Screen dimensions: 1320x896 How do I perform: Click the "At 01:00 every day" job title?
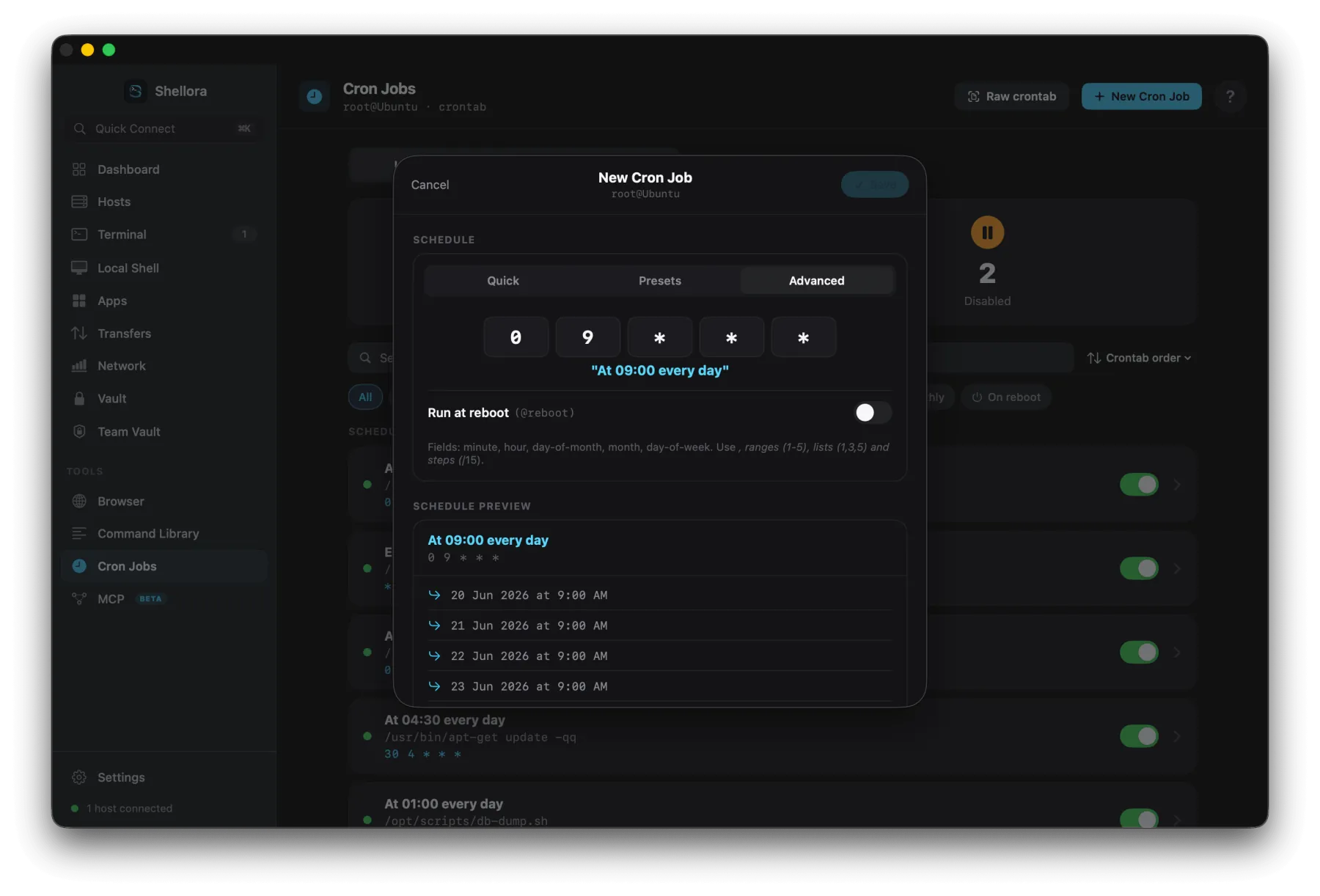pyautogui.click(x=444, y=804)
